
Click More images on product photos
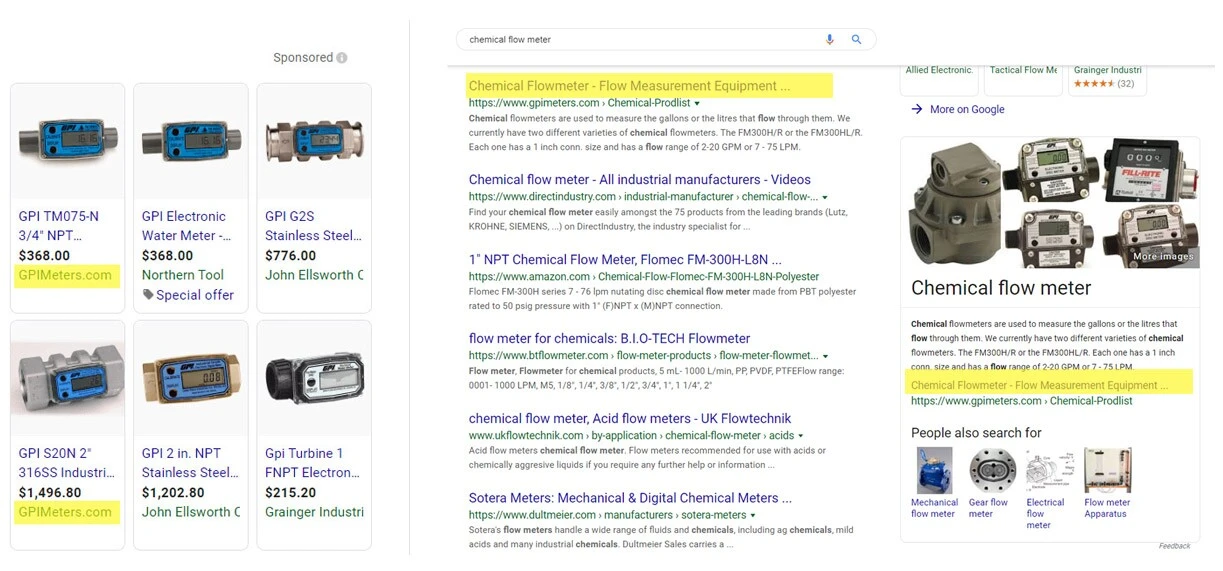tap(1162, 257)
